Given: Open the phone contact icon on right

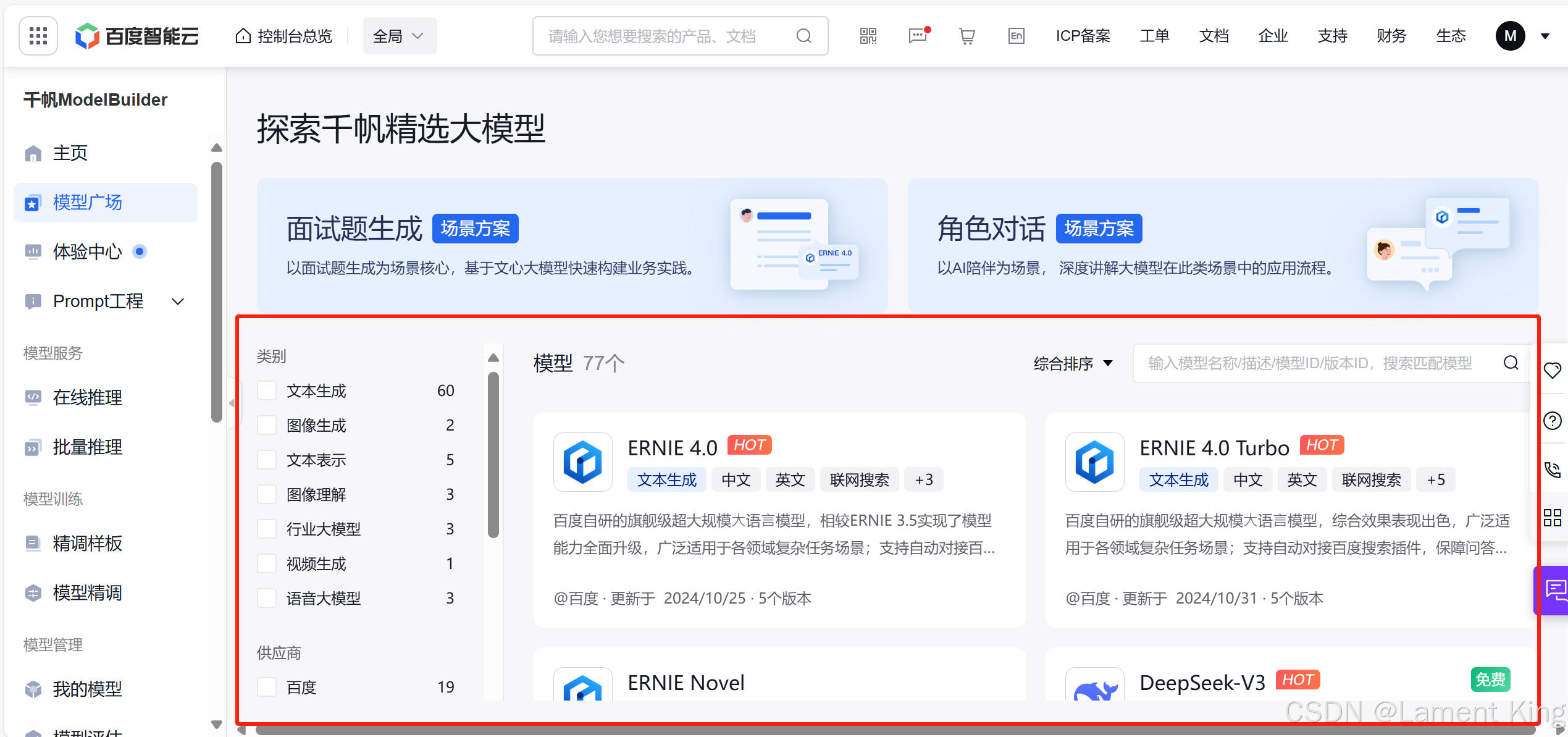Looking at the screenshot, I should (x=1553, y=470).
